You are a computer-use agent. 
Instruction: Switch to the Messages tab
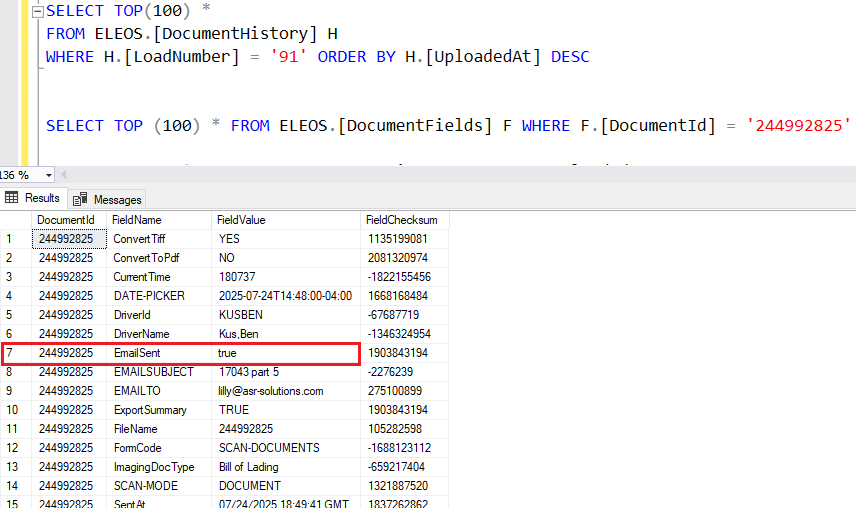point(108,199)
